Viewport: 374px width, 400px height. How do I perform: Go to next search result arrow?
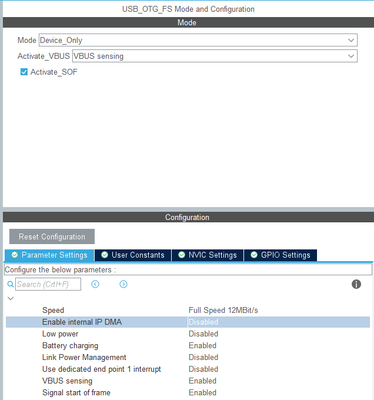coord(123,284)
